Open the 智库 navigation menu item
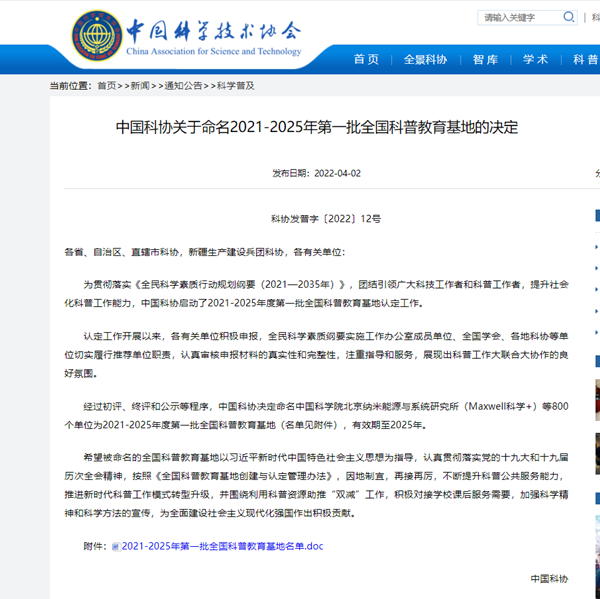Screen dimensions: 600x599 tap(485, 59)
